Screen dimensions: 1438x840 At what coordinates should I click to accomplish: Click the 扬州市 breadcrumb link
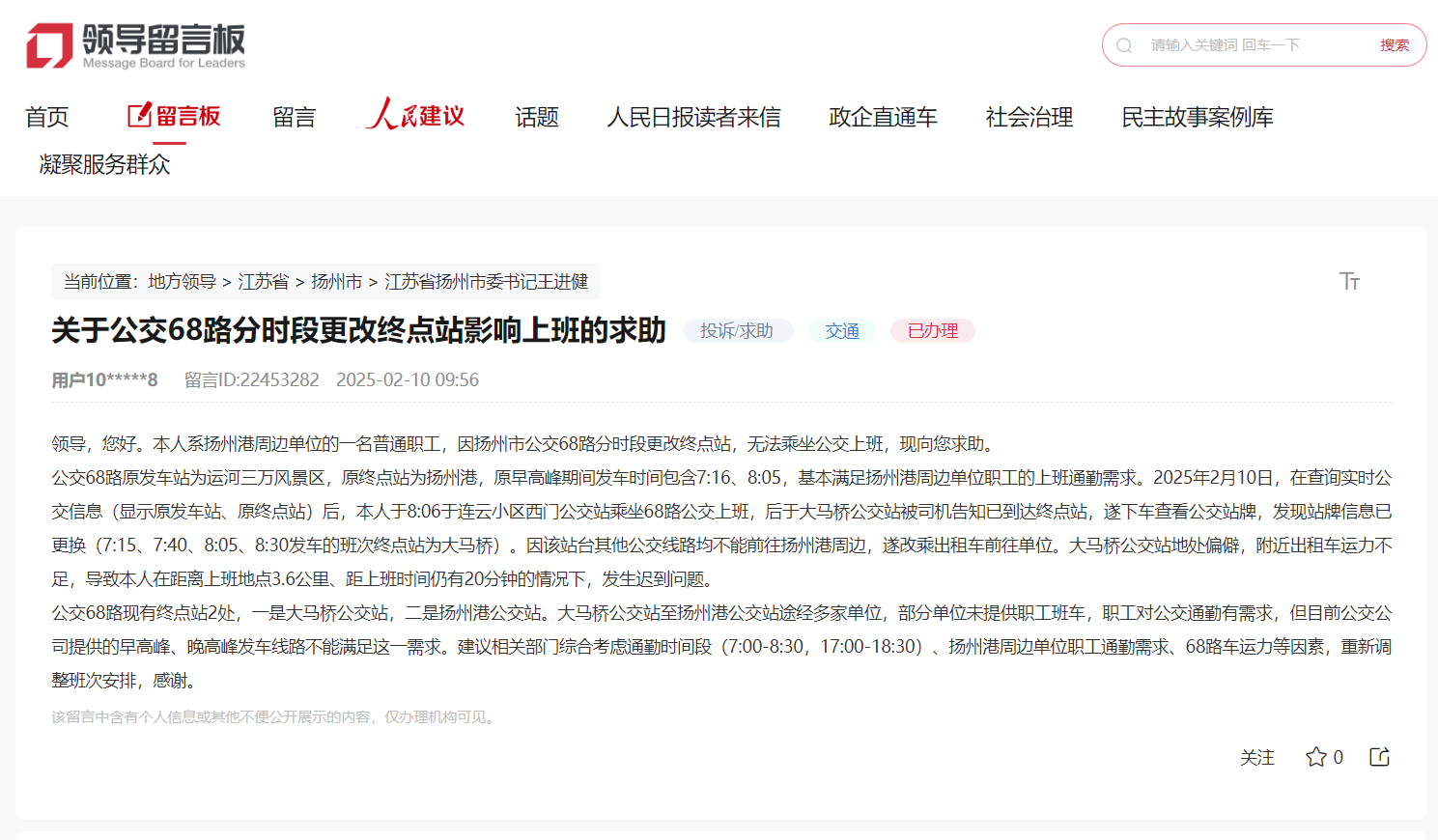point(336,282)
